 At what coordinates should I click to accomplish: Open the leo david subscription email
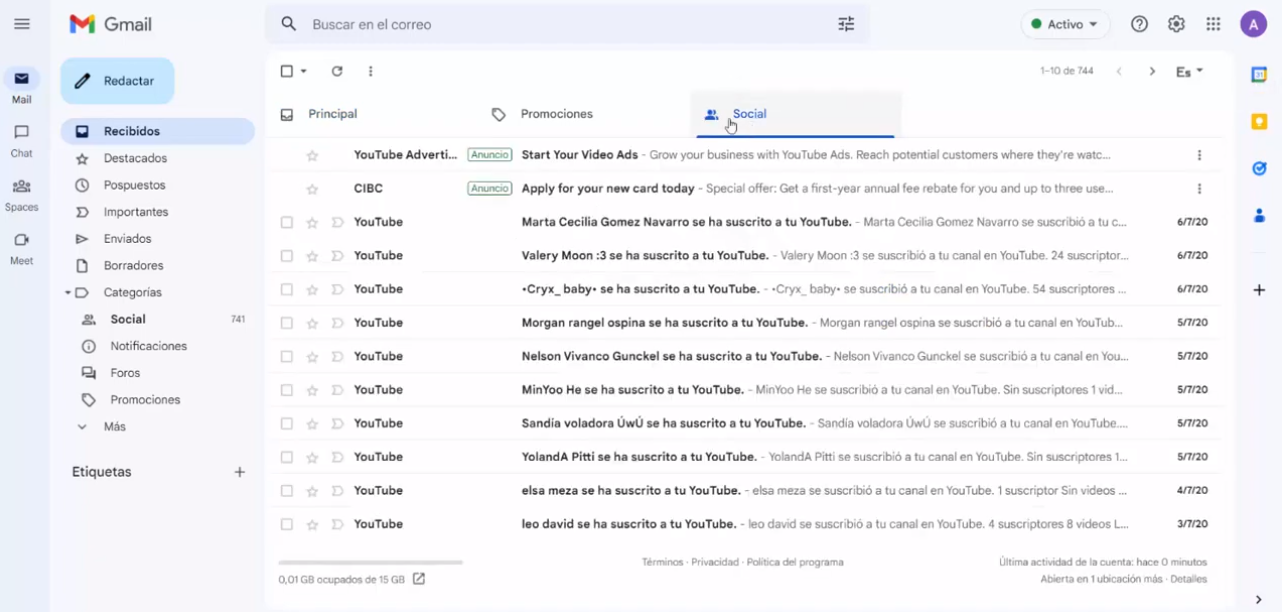tap(745, 524)
